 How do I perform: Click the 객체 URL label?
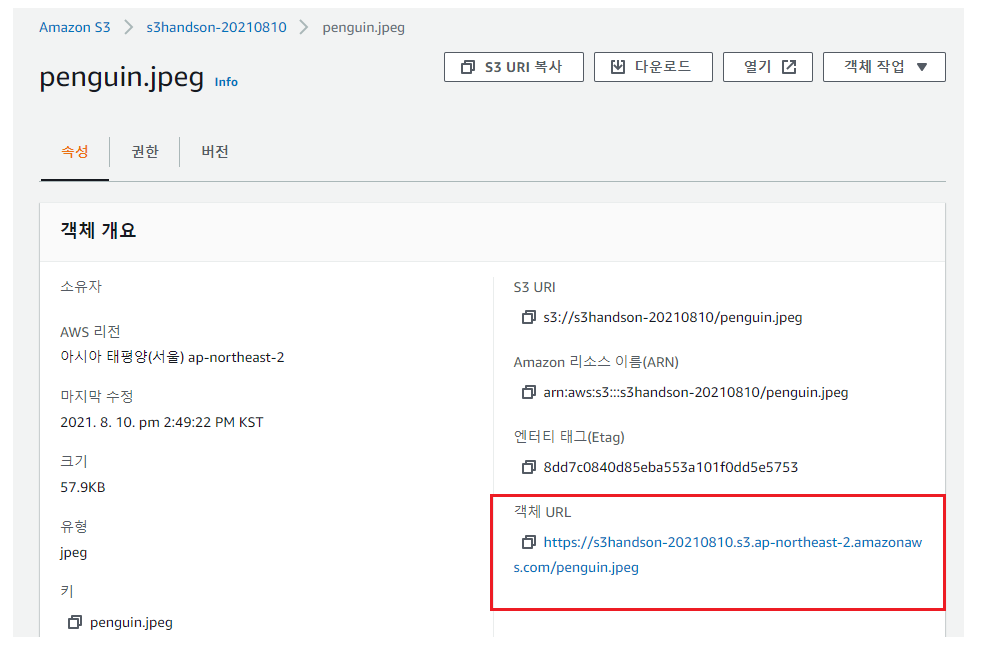pos(542,512)
